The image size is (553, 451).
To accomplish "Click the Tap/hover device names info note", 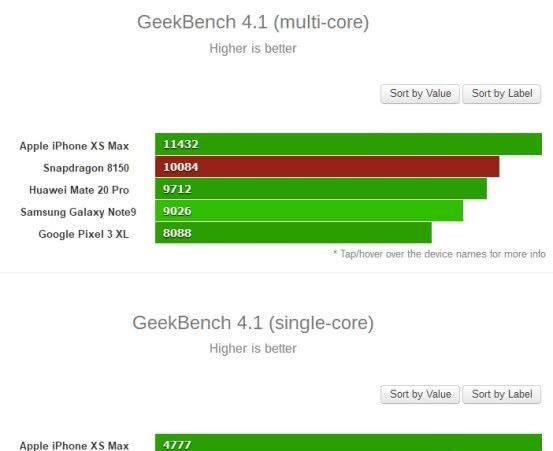I will tap(439, 254).
